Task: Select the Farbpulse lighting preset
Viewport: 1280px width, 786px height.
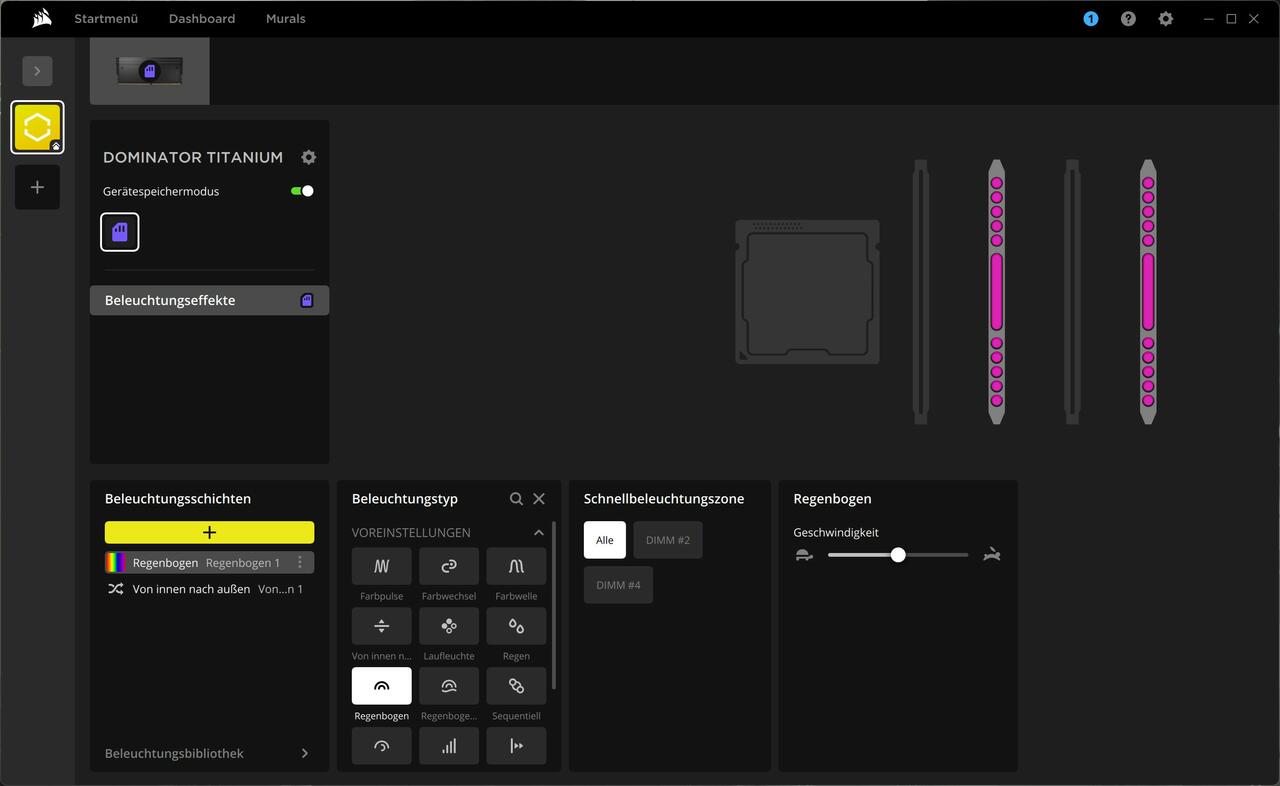Action: pos(381,566)
